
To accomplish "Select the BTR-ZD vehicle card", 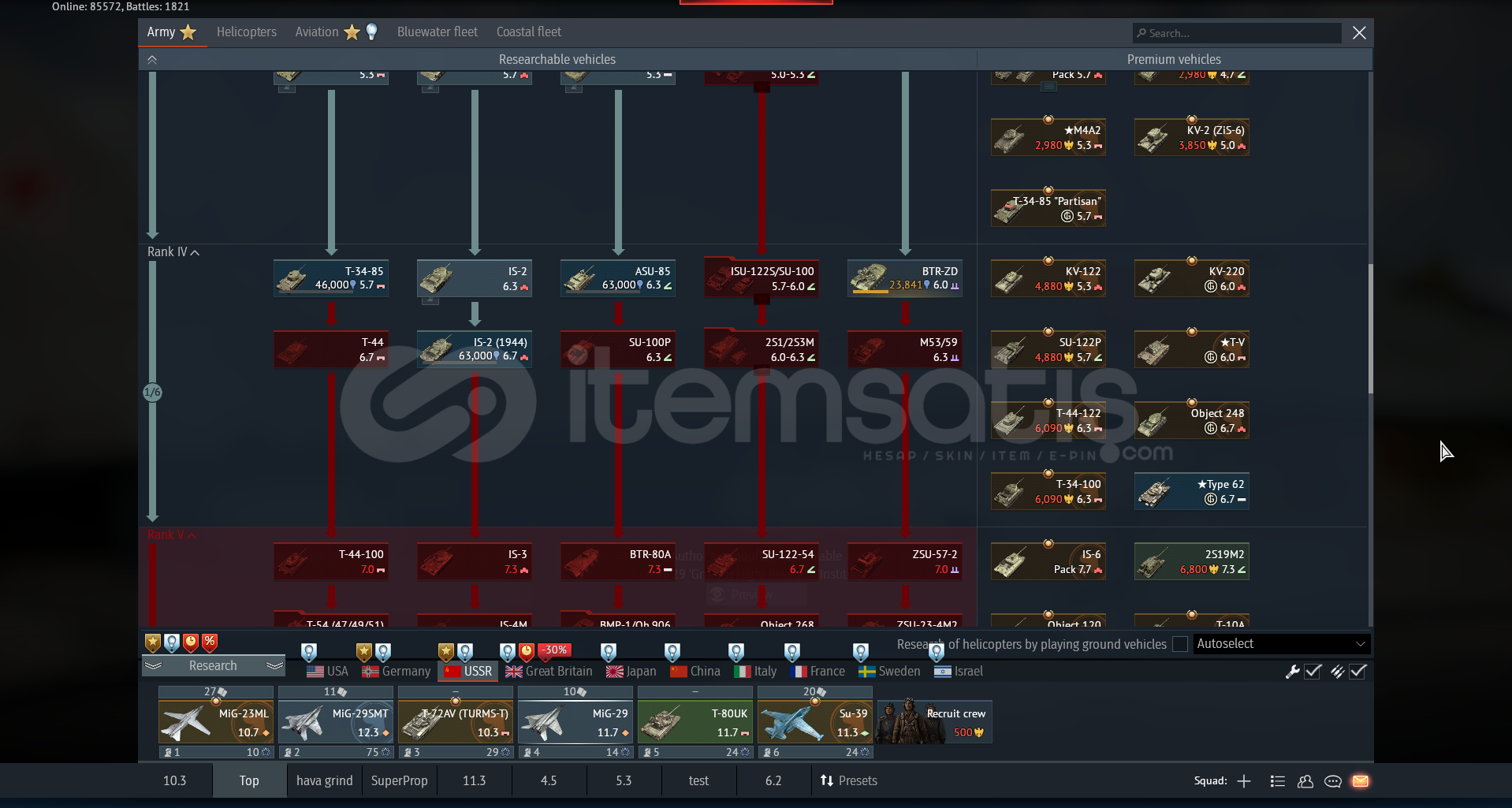I will pos(905,278).
